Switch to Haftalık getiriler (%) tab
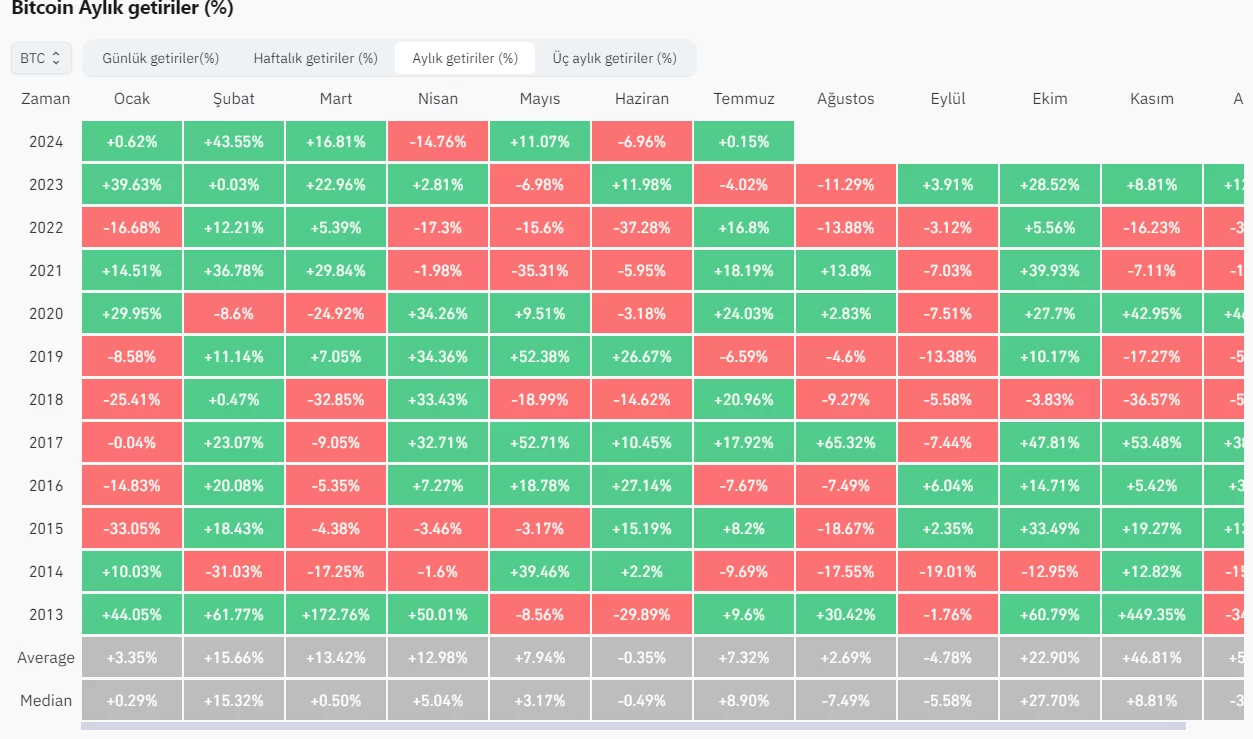1253x739 pixels. click(x=315, y=58)
